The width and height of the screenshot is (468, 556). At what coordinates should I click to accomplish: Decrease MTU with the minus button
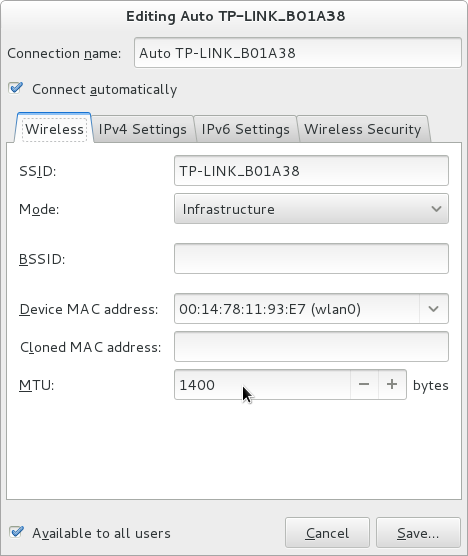coord(364,384)
